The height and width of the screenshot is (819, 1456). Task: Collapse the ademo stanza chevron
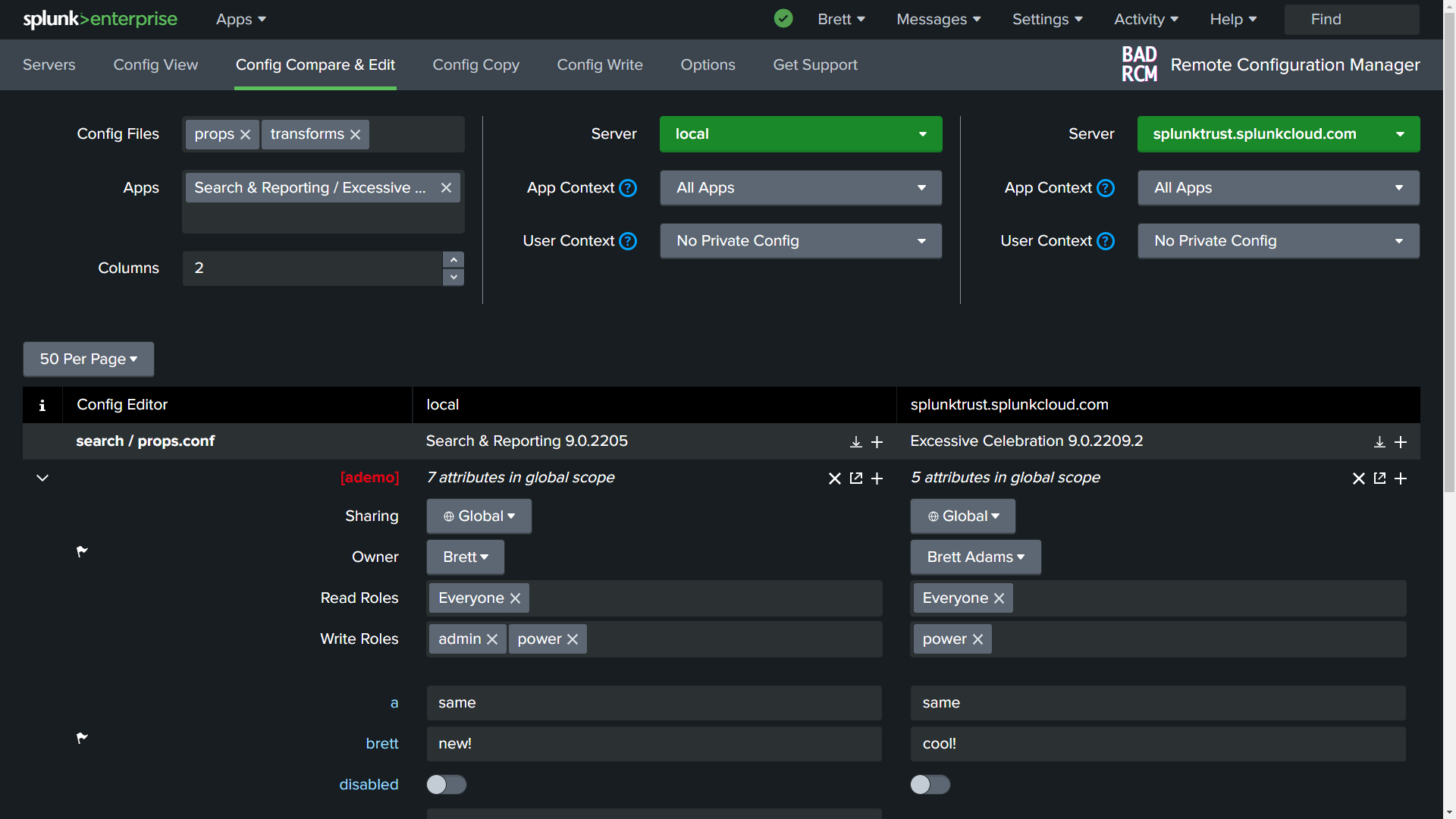(42, 478)
